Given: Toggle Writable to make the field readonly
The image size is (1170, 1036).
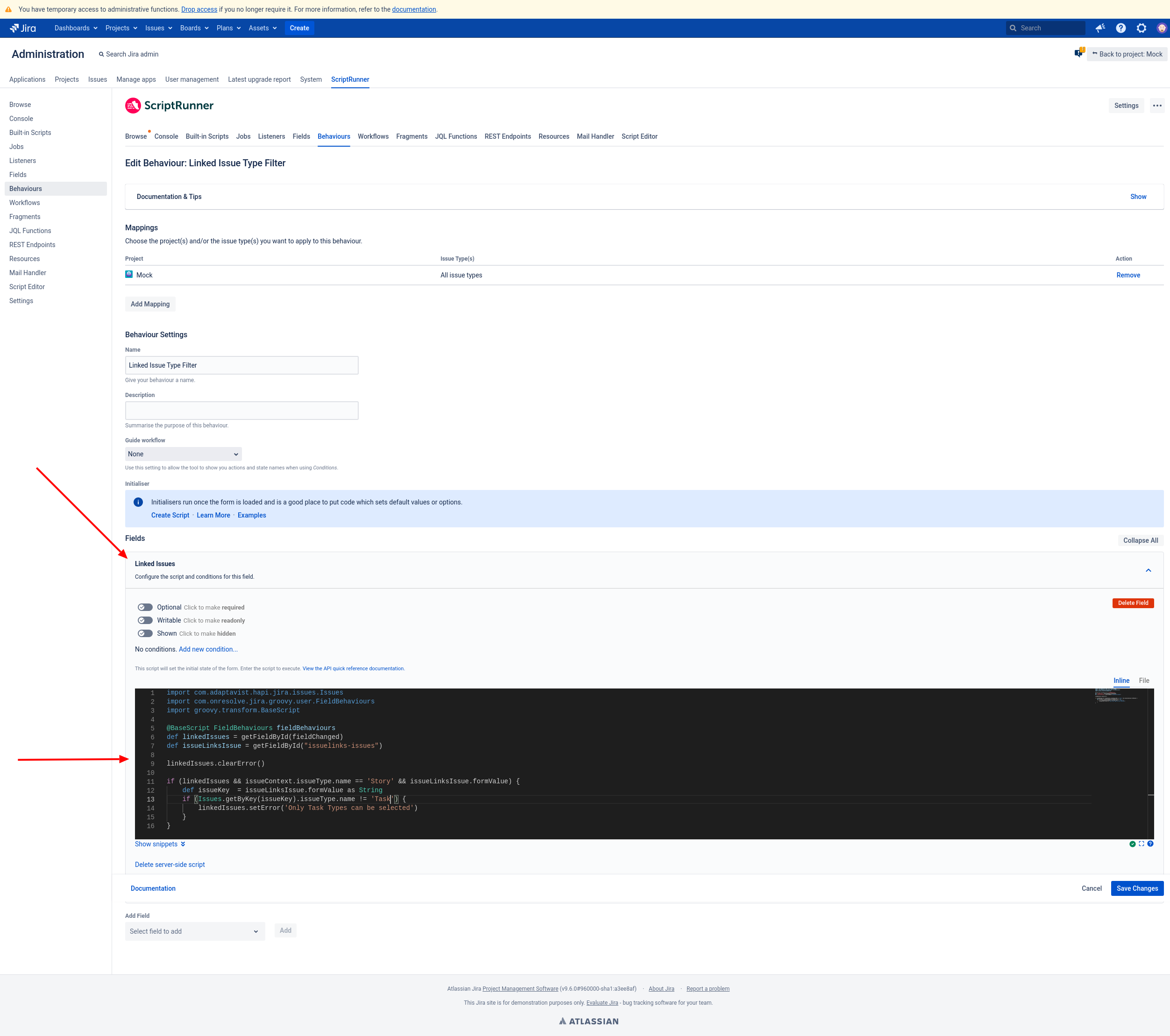Looking at the screenshot, I should coord(145,620).
